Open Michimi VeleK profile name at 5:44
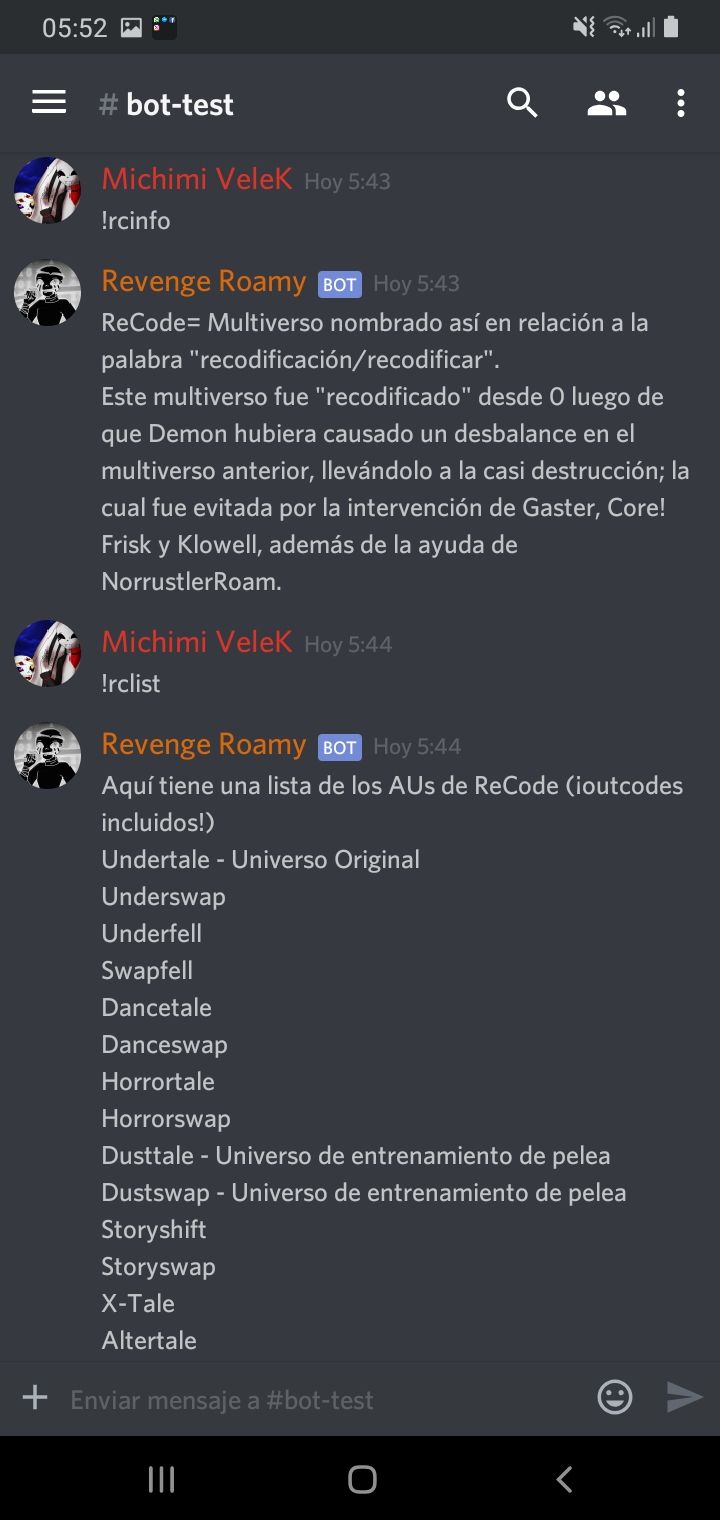Screen dimensions: 720x1520 pyautogui.click(x=197, y=642)
